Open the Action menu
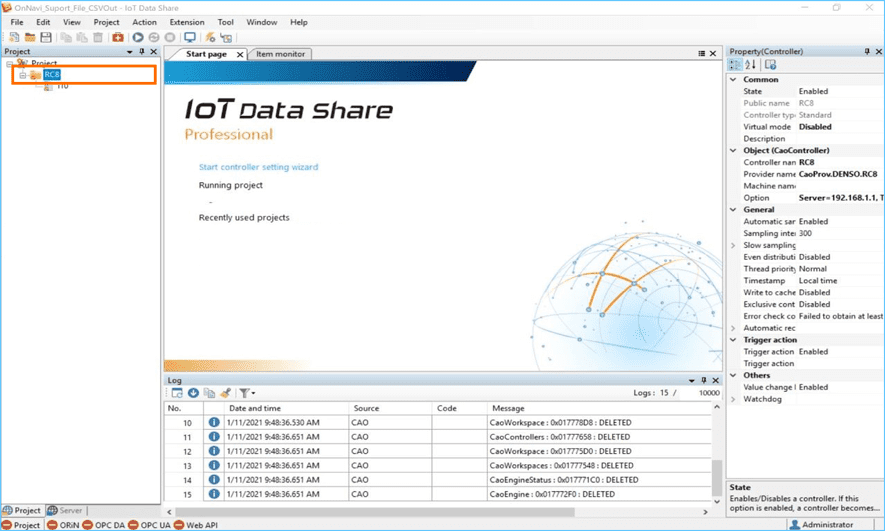Viewport: 885px width, 531px height. click(144, 23)
